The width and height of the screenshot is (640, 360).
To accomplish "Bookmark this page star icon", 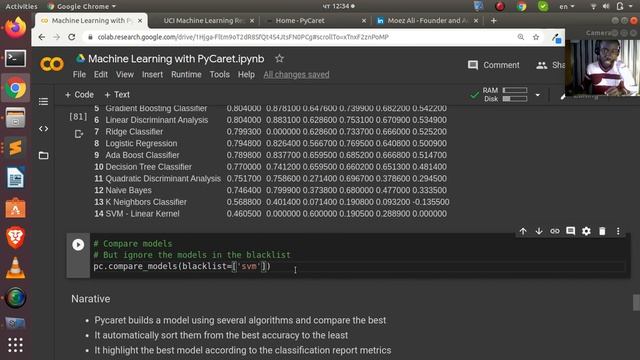I will point(536,37).
